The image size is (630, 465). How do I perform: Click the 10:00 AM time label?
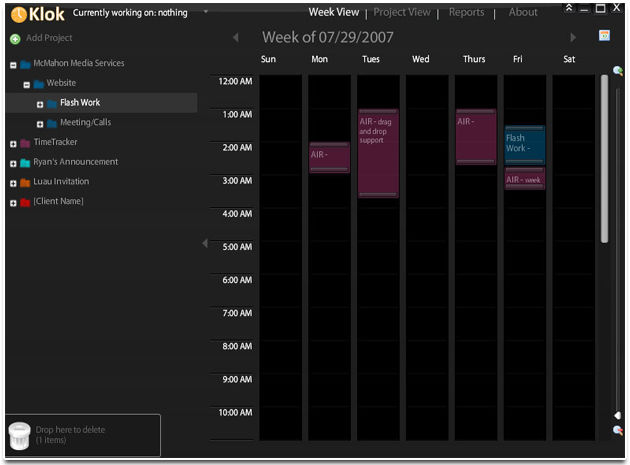(235, 412)
